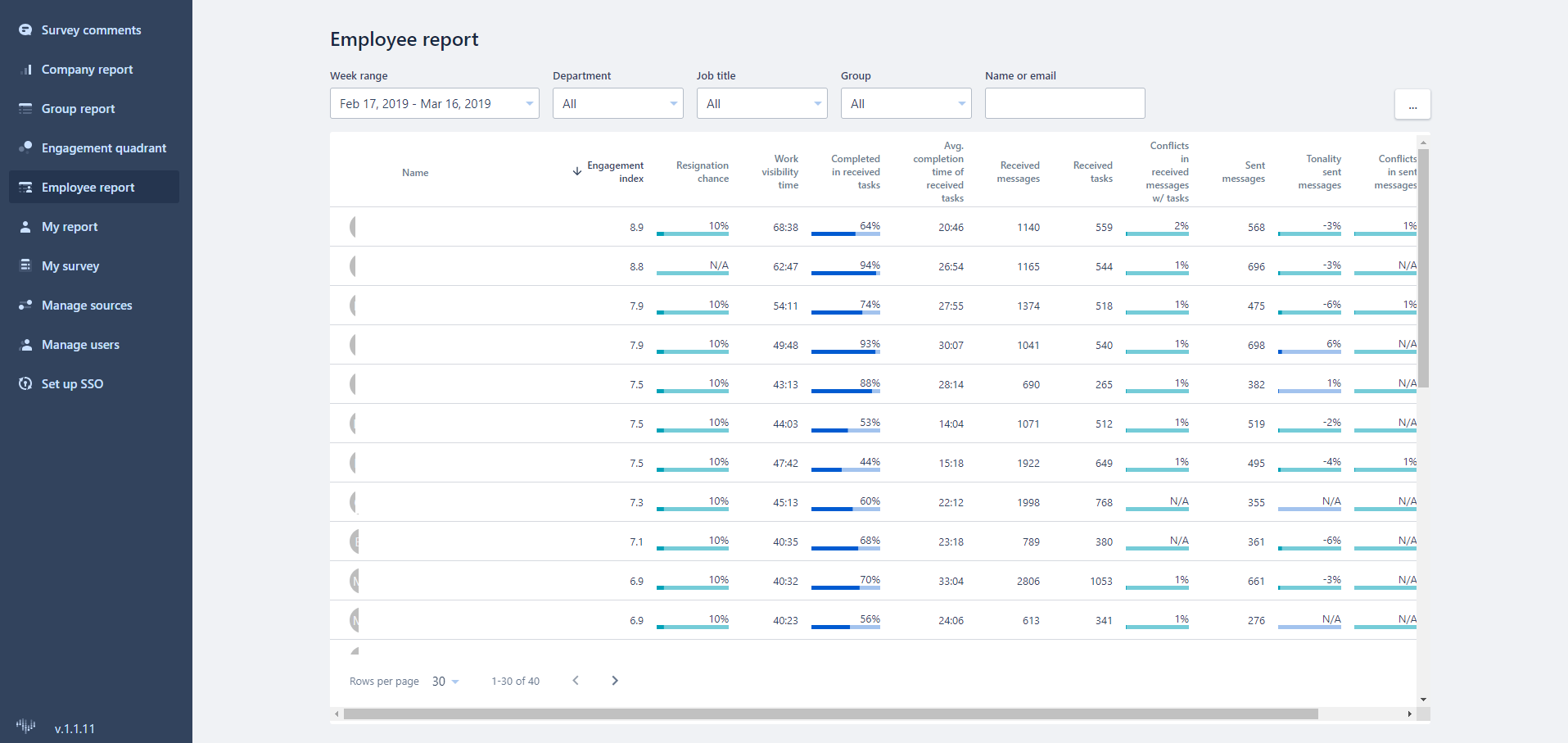Viewport: 1568px width, 743px height.
Task: Open the Job title filter dropdown
Action: pos(761,104)
